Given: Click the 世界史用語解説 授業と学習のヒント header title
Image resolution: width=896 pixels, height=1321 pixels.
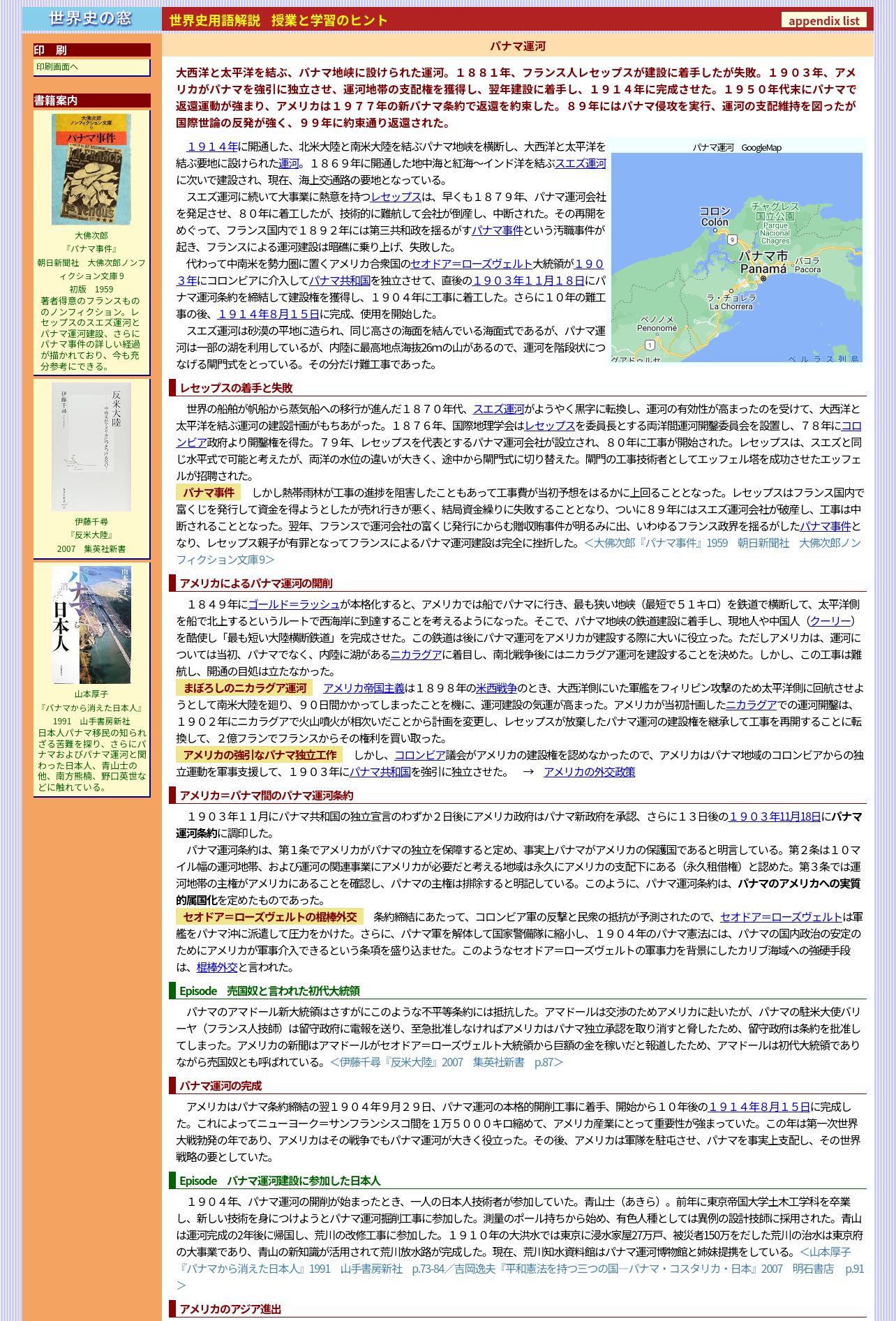Looking at the screenshot, I should 278,20.
